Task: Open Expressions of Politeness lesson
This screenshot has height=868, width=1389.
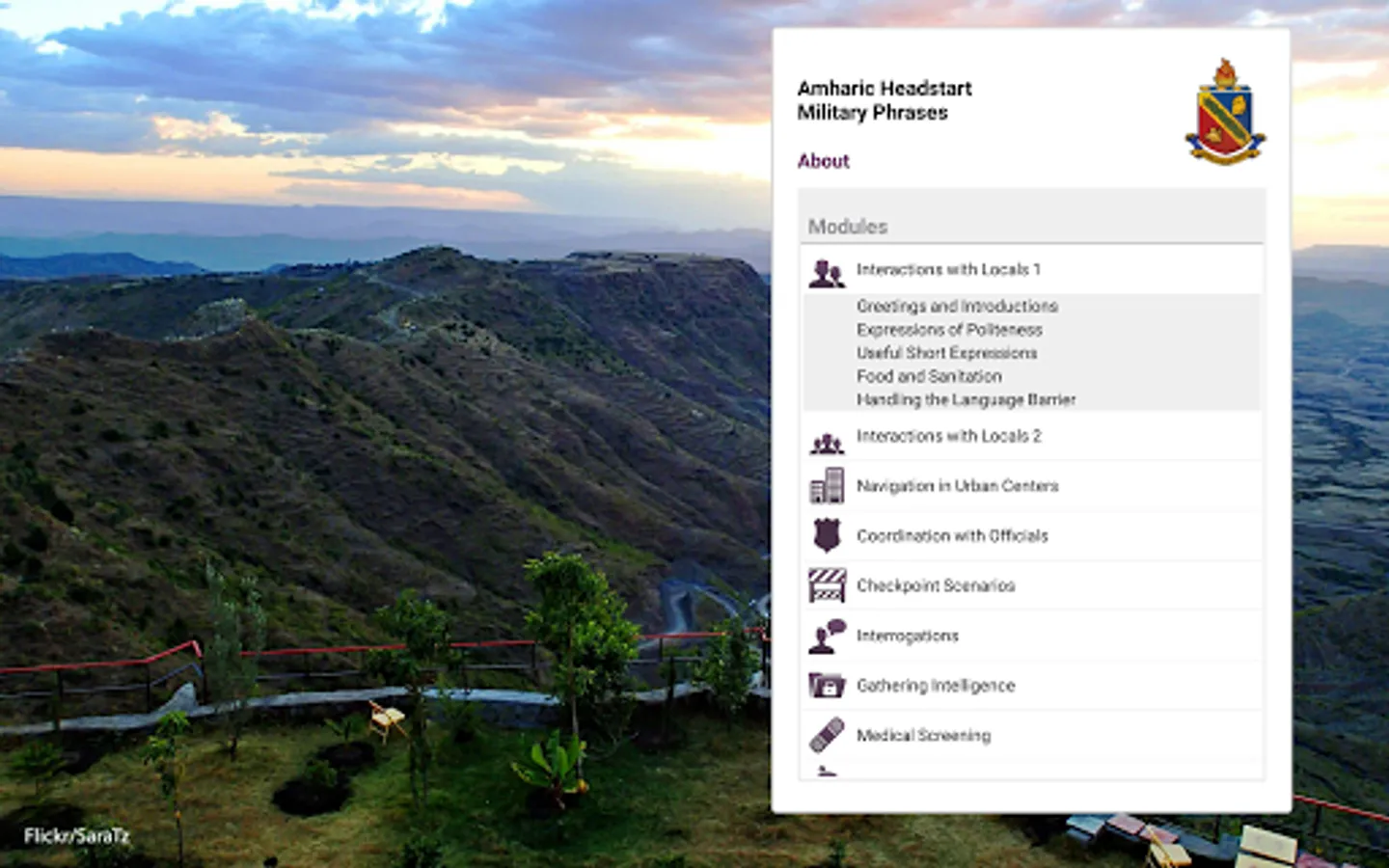Action: pos(949,330)
